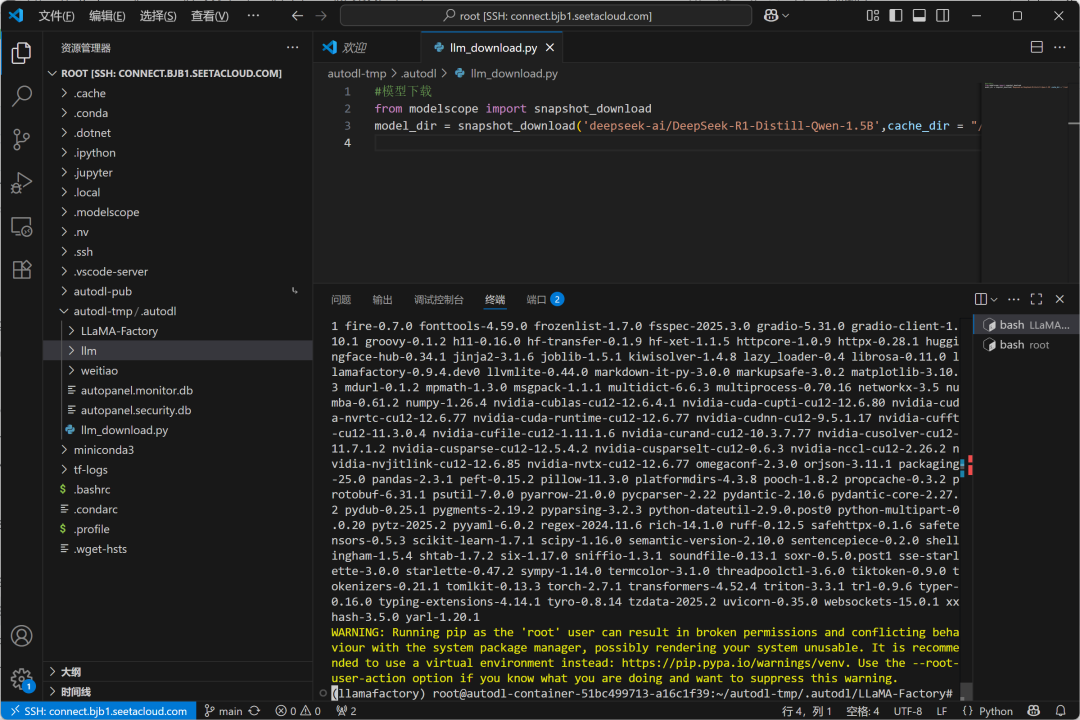This screenshot has width=1080, height=720.
Task: Expand the llm folder
Action: pyautogui.click(x=178, y=351)
